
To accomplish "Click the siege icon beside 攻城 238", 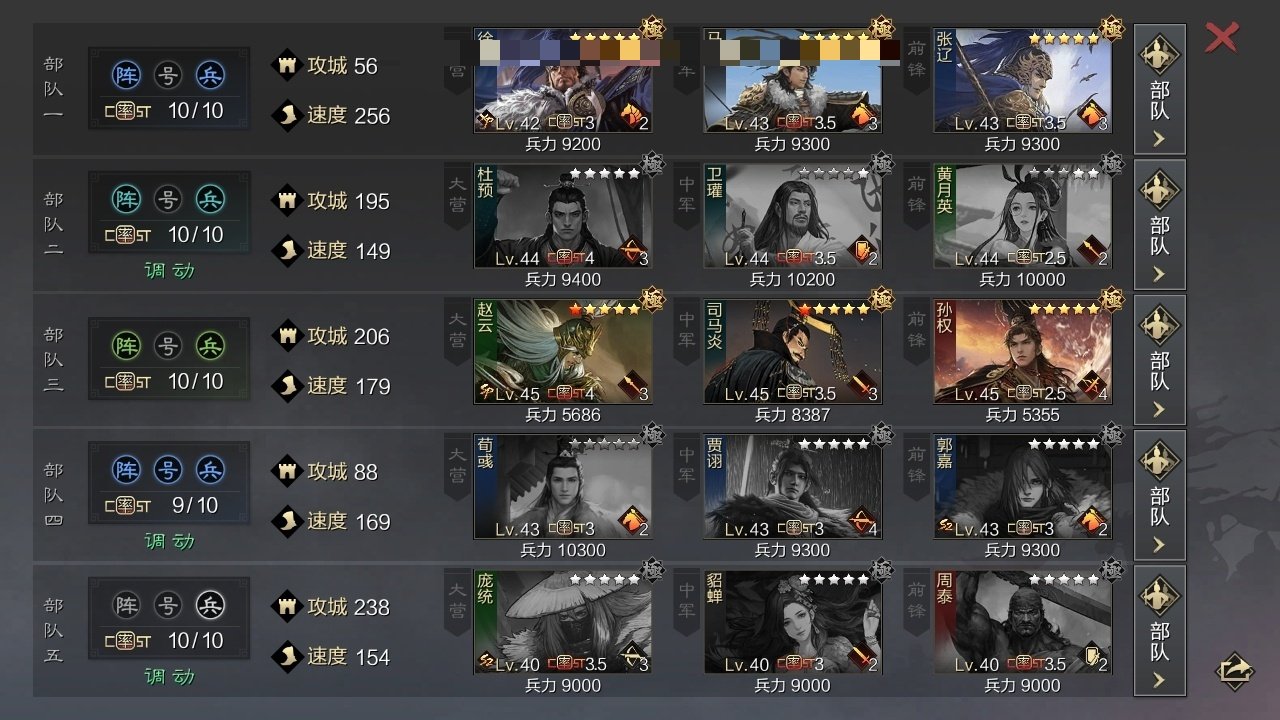I will pyautogui.click(x=288, y=606).
